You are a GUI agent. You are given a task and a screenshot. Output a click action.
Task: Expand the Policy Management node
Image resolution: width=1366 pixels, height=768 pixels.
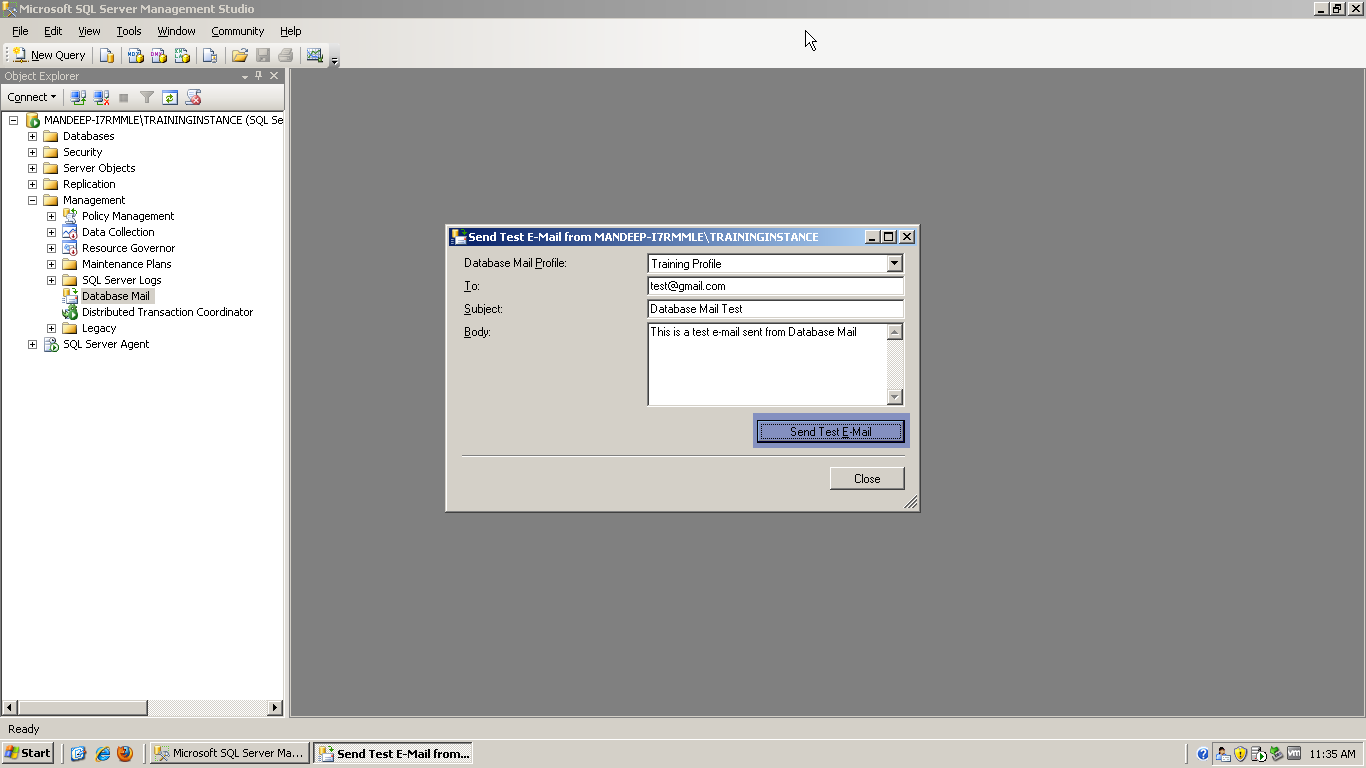pos(51,216)
